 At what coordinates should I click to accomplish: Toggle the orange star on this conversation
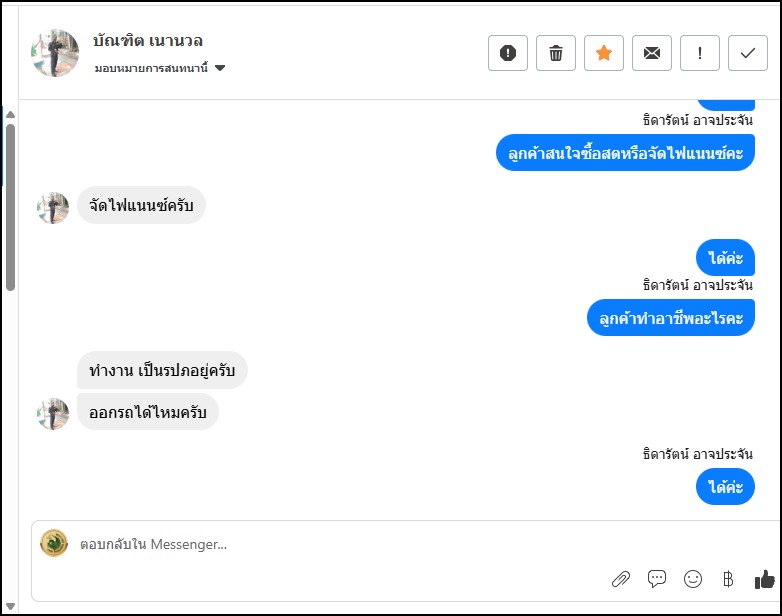point(604,53)
